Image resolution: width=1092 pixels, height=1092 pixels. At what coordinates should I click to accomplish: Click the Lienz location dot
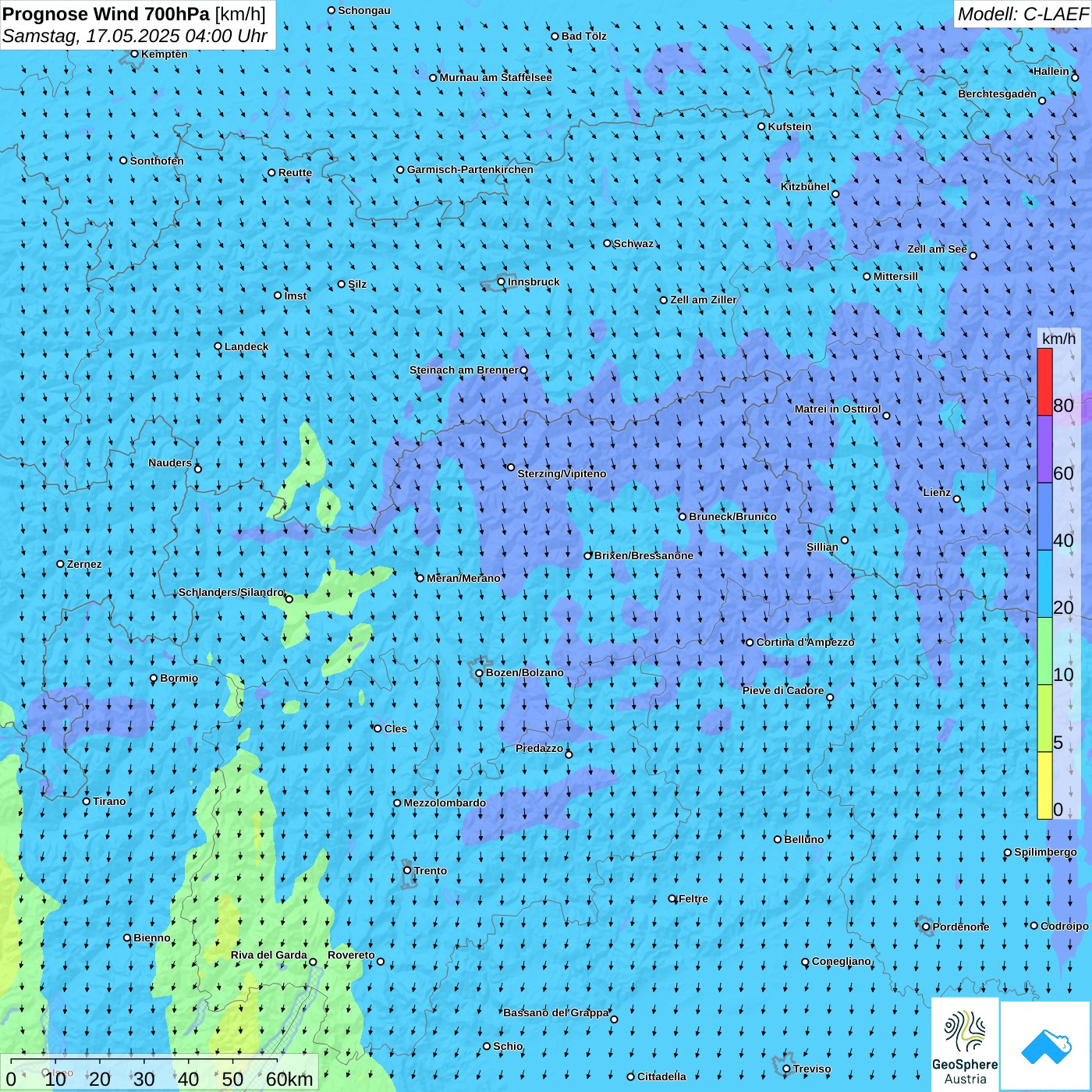tap(957, 499)
